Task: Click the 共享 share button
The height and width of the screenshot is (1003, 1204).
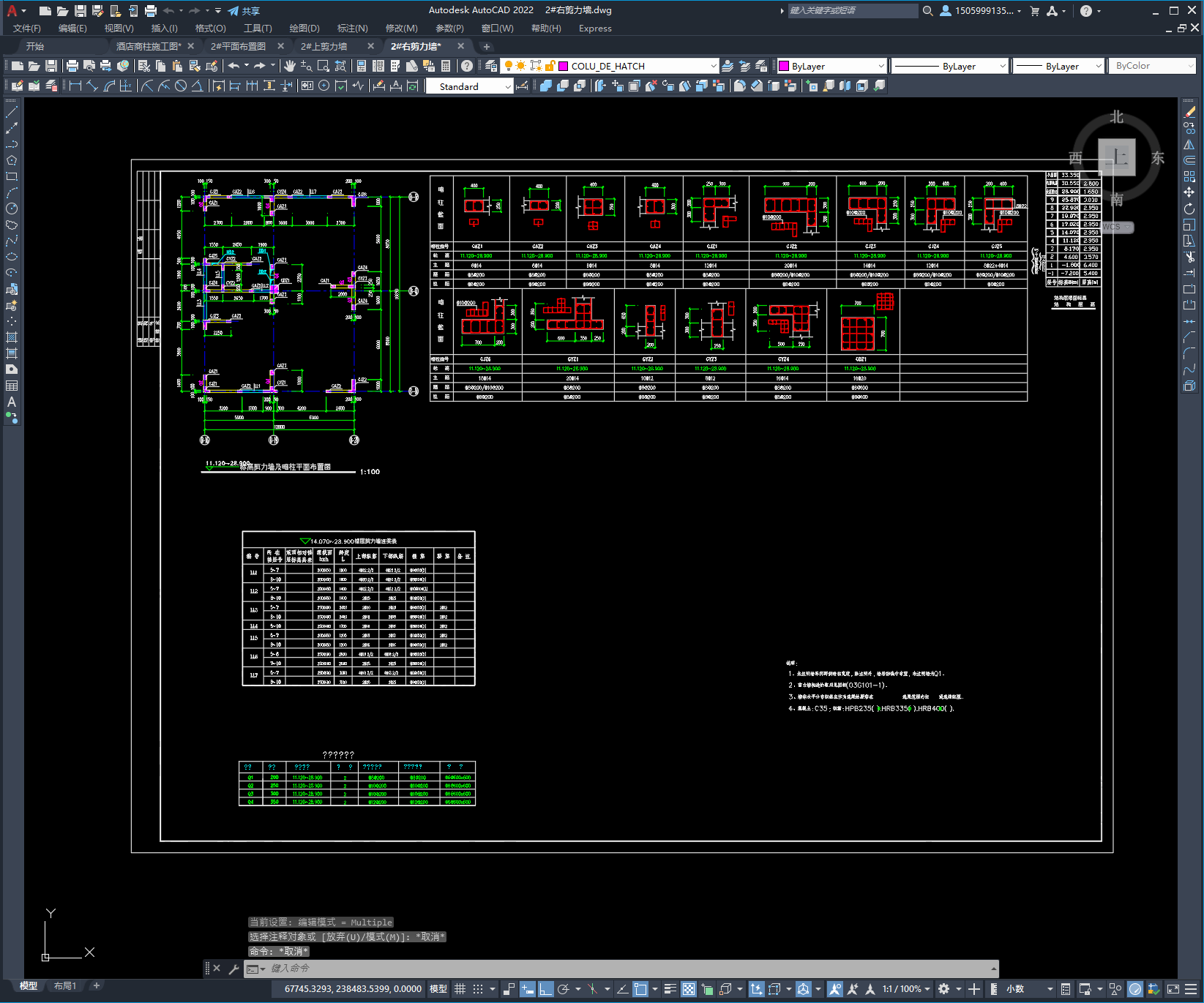Action: [244, 11]
